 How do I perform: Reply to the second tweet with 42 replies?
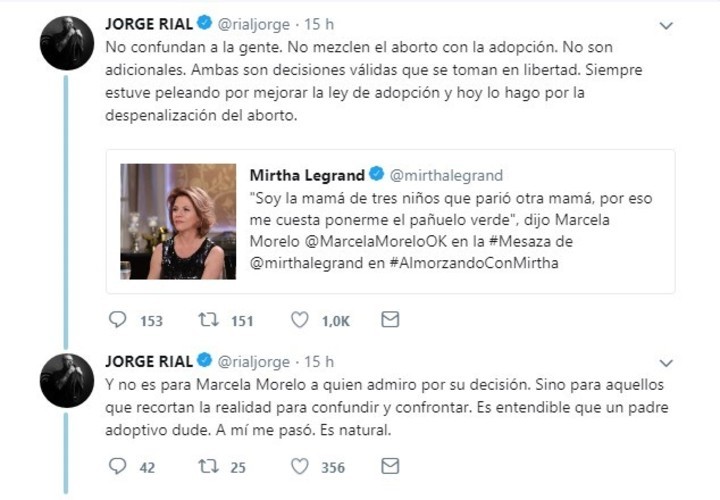click(117, 466)
